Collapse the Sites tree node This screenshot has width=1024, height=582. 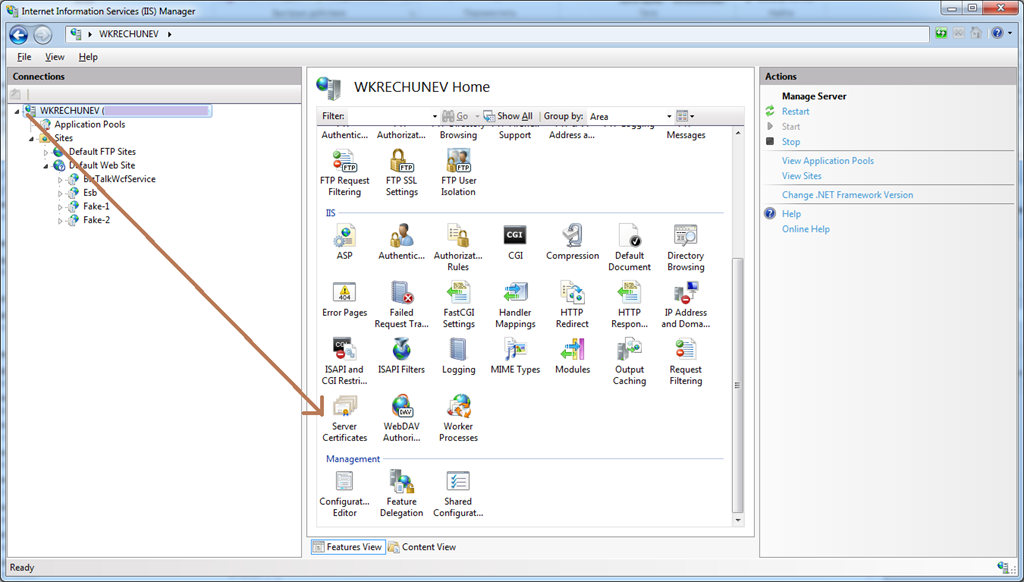[31, 138]
